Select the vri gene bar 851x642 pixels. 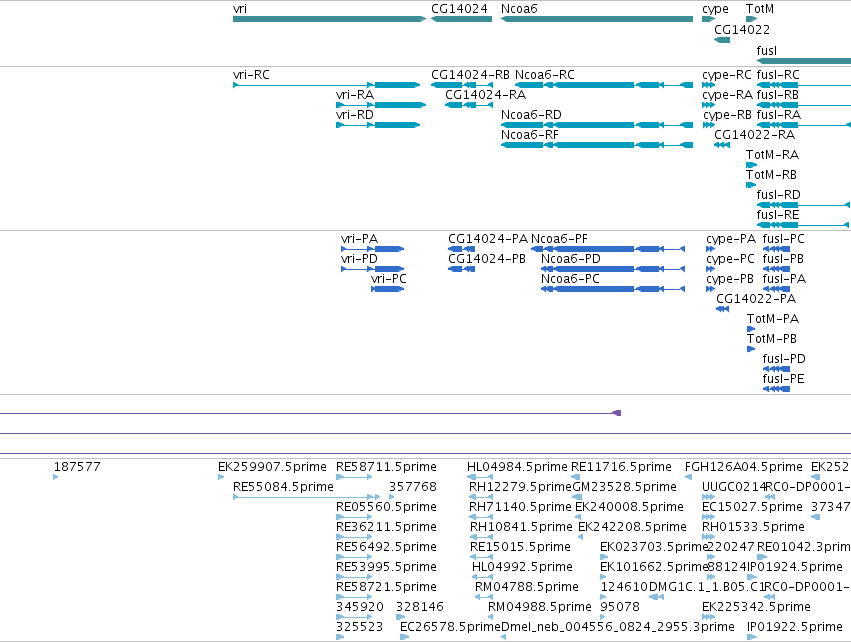[329, 19]
